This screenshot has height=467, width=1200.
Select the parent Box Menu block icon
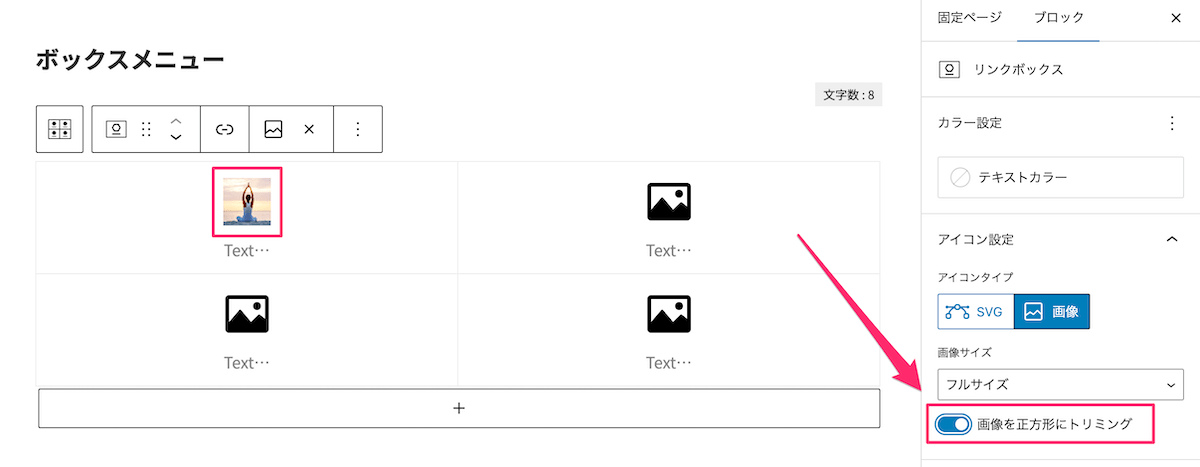[x=59, y=129]
